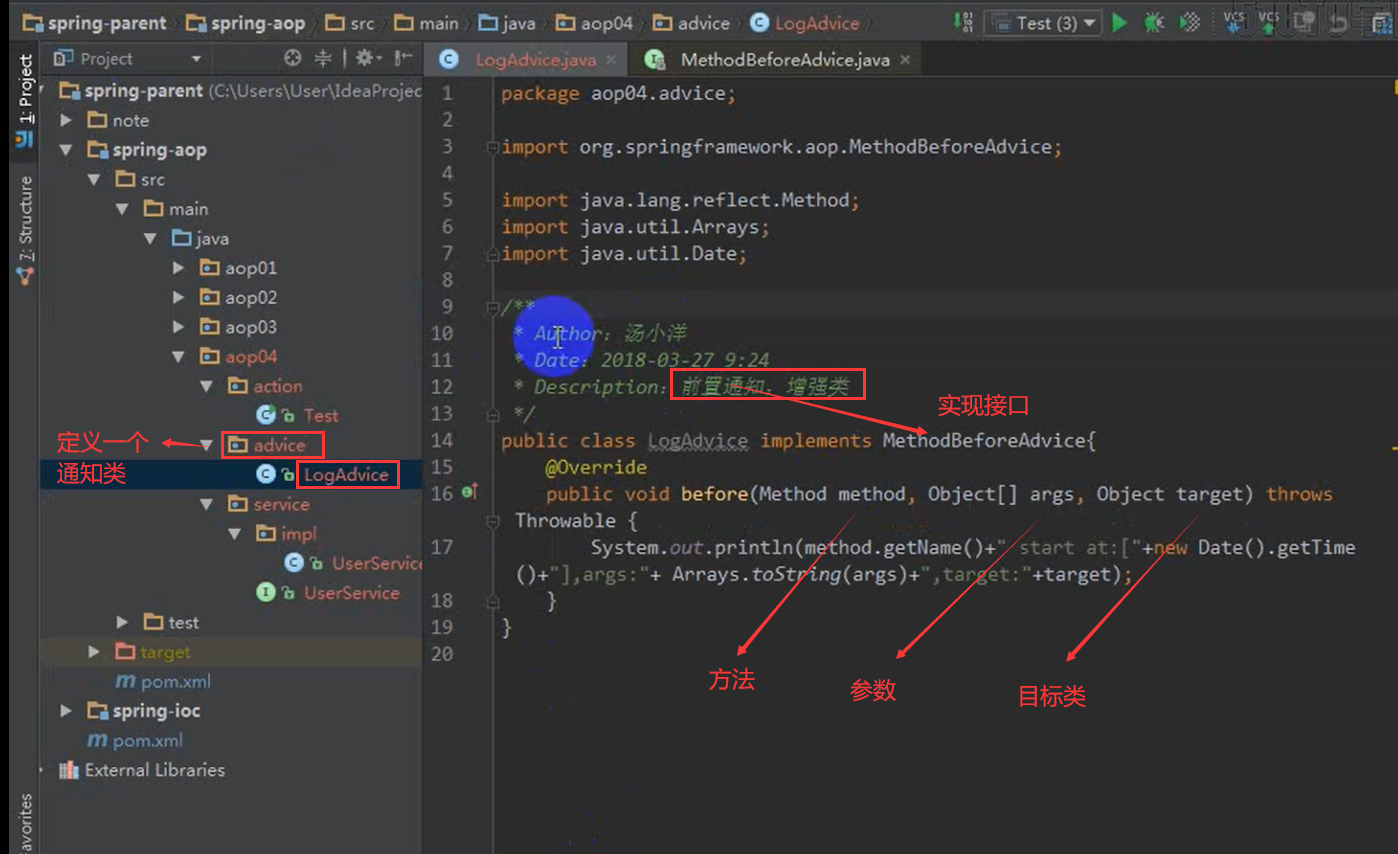Hide the Project panel with the arrow icon
Viewport: 1398px width, 854px height.
pos(402,58)
